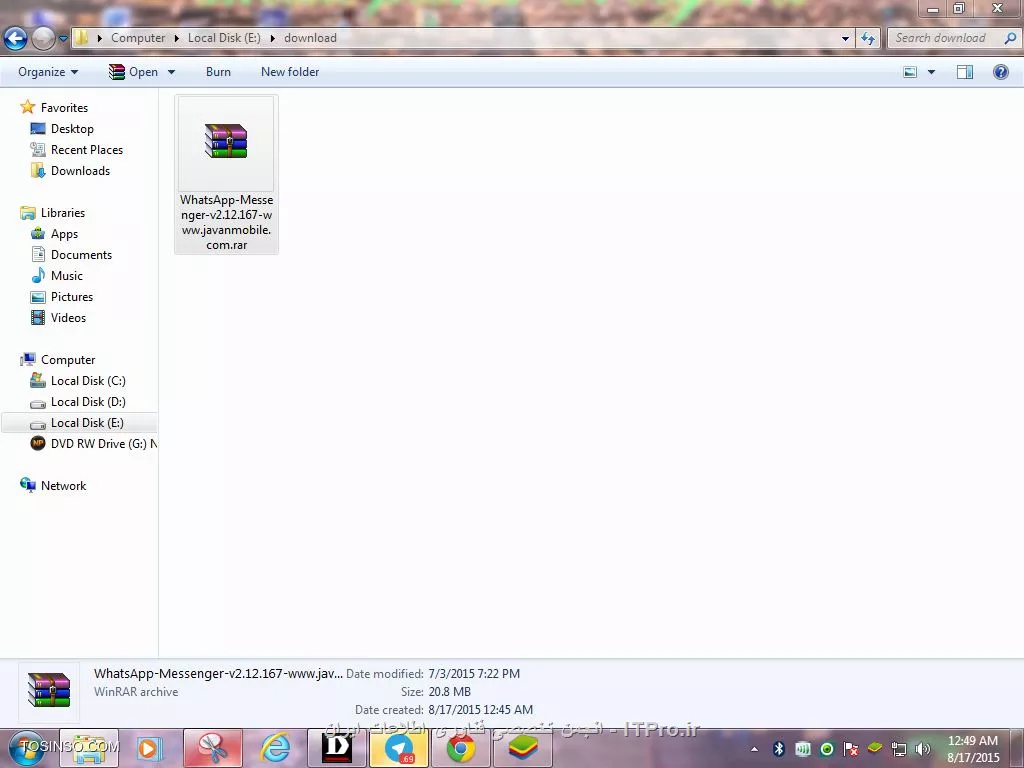Click the Back navigation arrow button
The image size is (1024, 768).
[15, 38]
